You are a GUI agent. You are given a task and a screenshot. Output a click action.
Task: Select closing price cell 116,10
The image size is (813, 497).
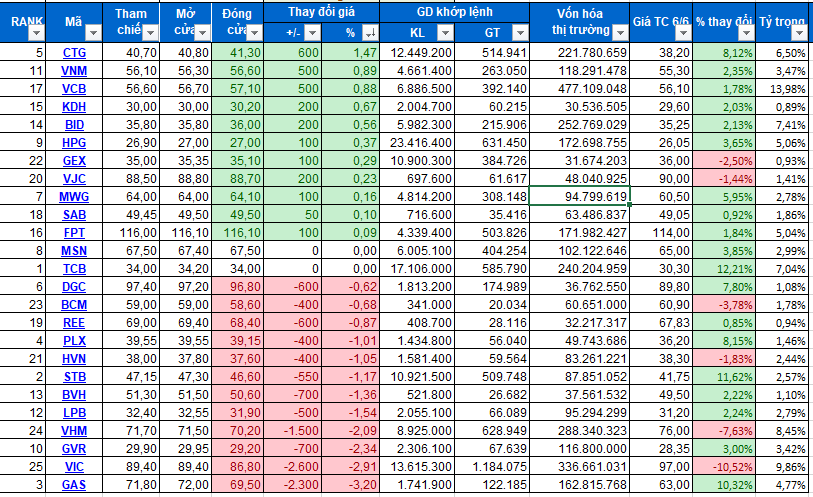(x=237, y=233)
